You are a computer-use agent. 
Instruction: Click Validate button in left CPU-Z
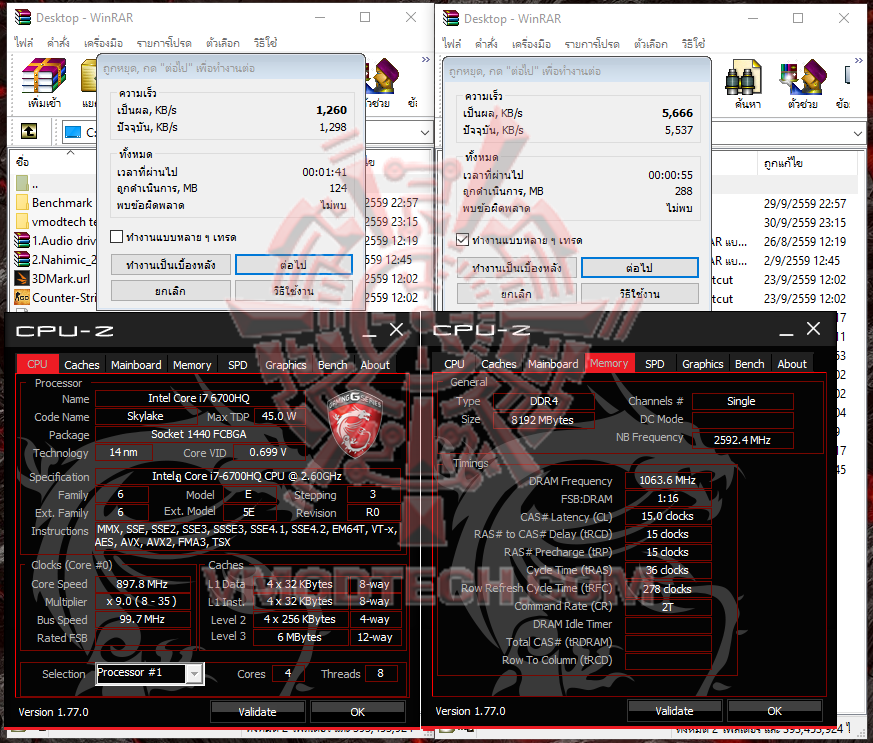(x=257, y=712)
